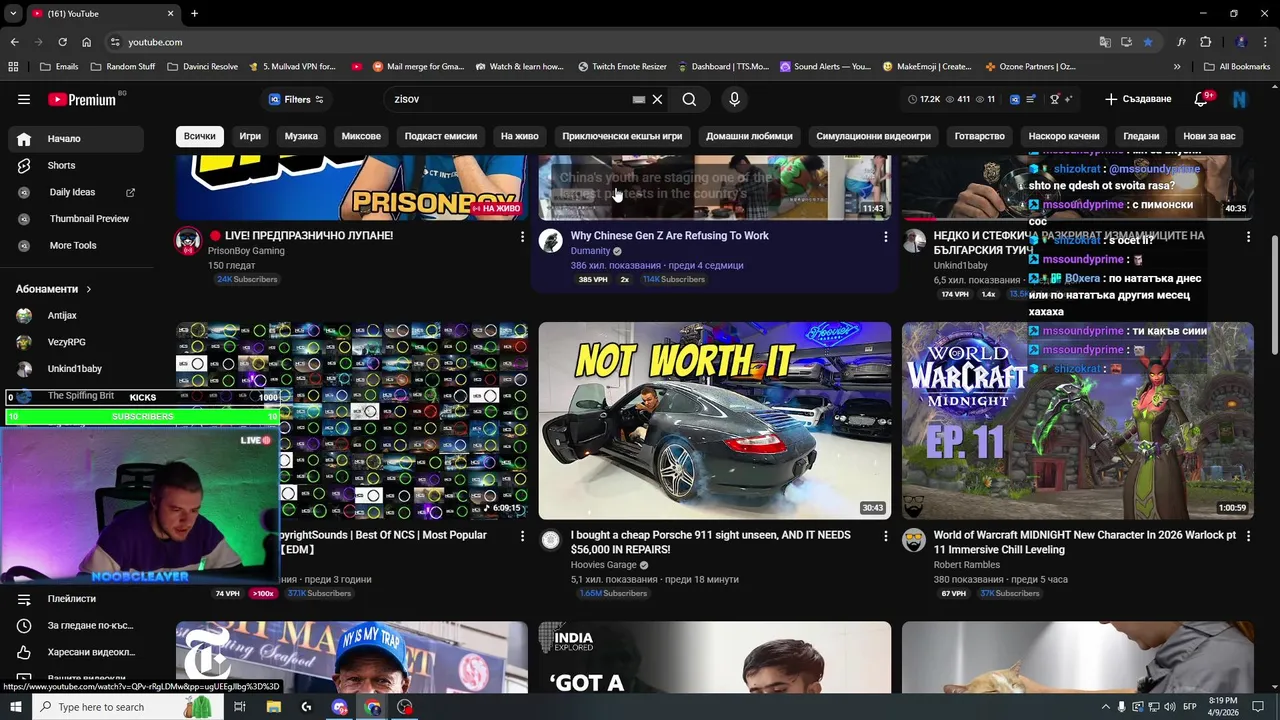The image size is (1280, 720).
Task: Open the Robert Rambles channel link
Action: (x=967, y=565)
